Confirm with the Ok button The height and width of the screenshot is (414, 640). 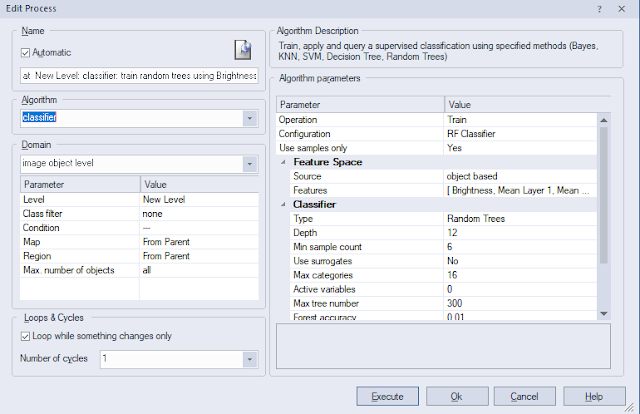tap(456, 396)
